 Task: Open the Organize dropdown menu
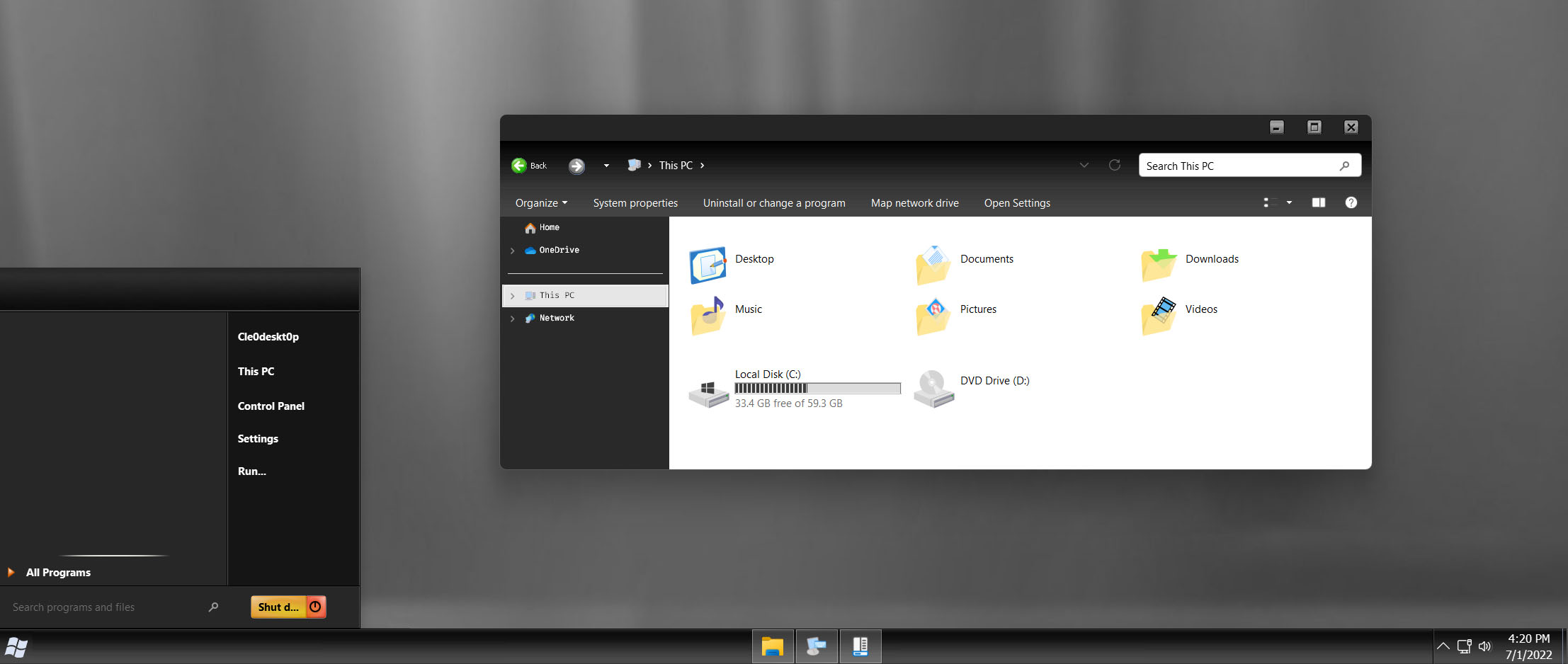click(540, 202)
